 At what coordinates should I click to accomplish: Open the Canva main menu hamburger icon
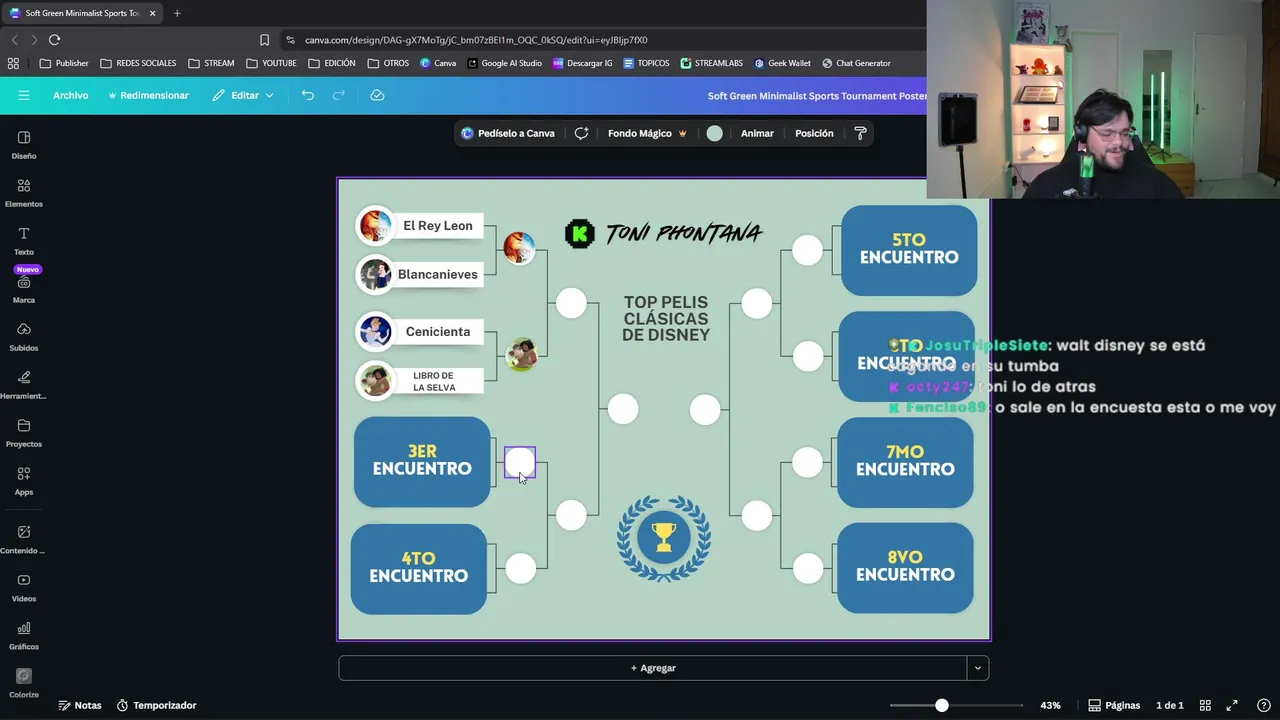(24, 95)
